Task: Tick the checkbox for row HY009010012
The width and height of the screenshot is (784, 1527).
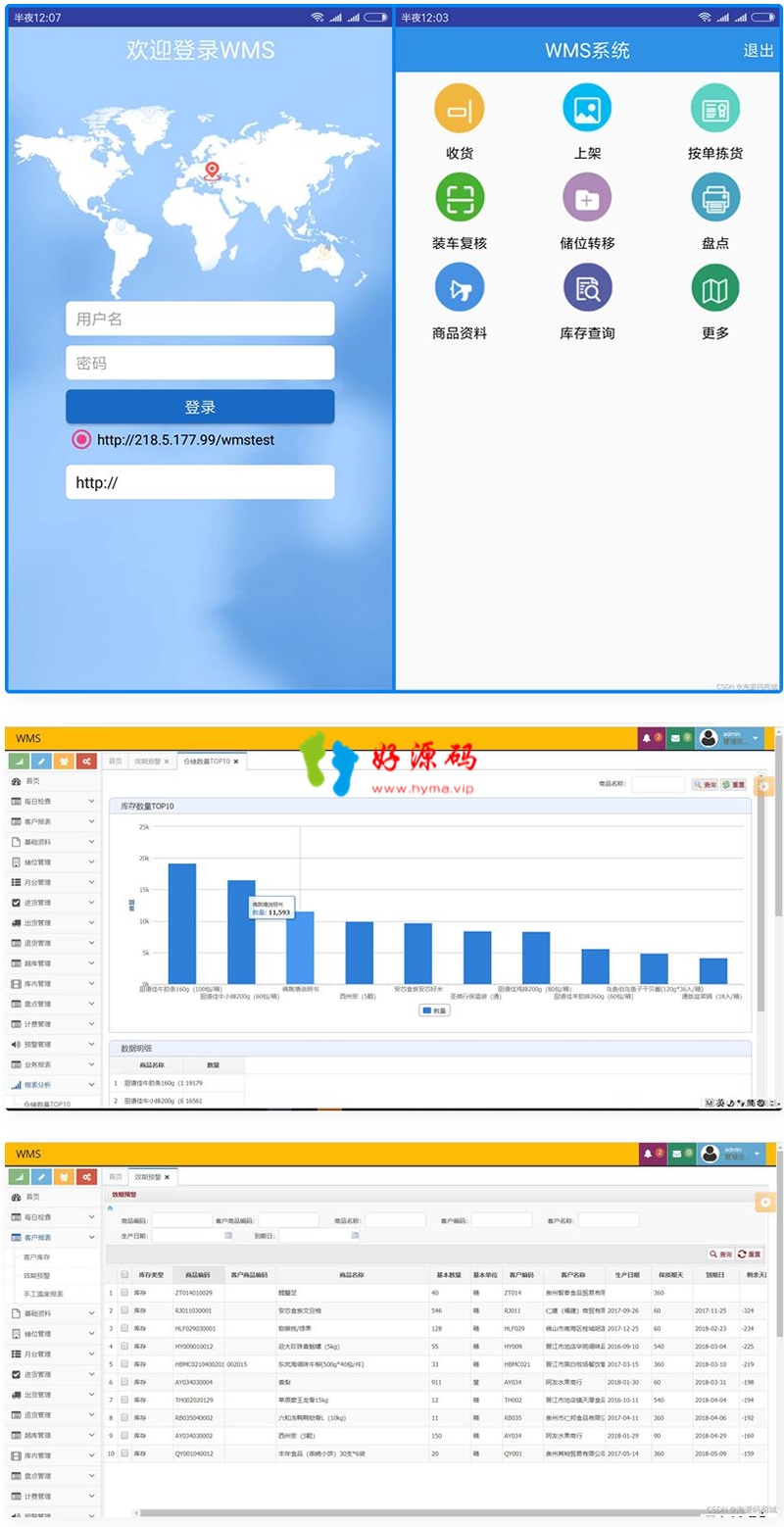Action: coord(124,1346)
